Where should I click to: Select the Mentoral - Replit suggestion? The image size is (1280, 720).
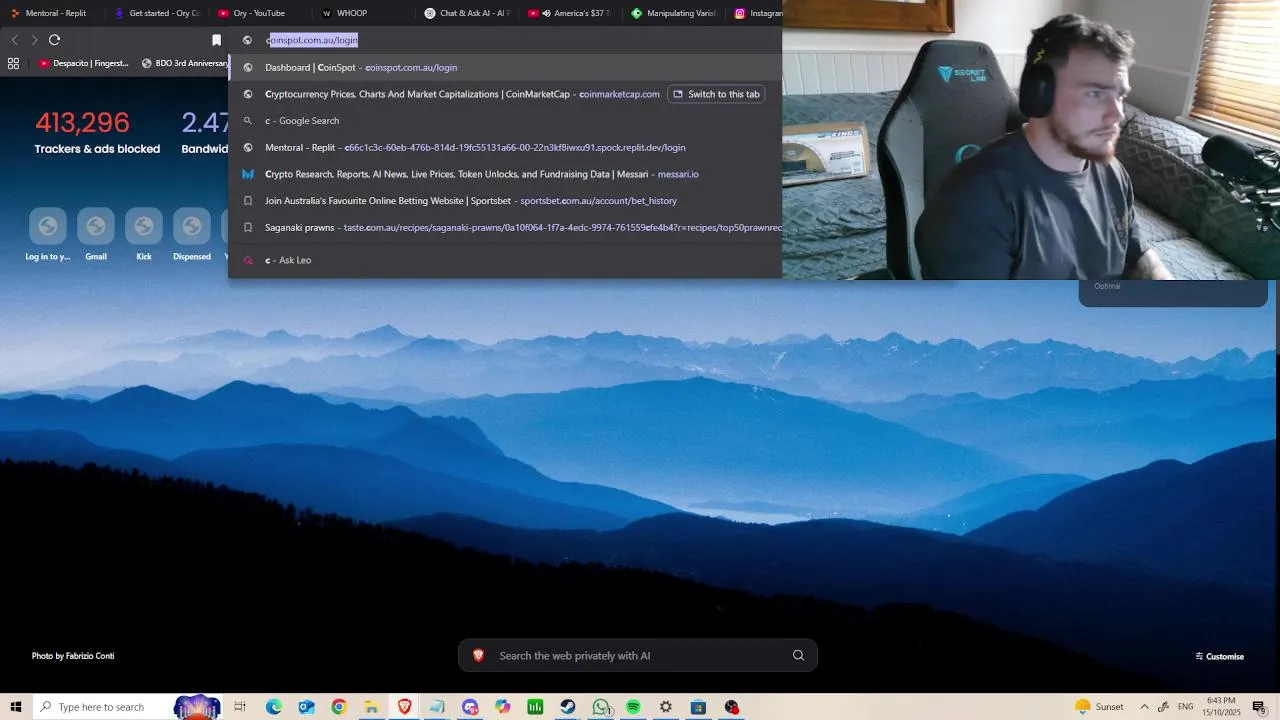pos(505,147)
